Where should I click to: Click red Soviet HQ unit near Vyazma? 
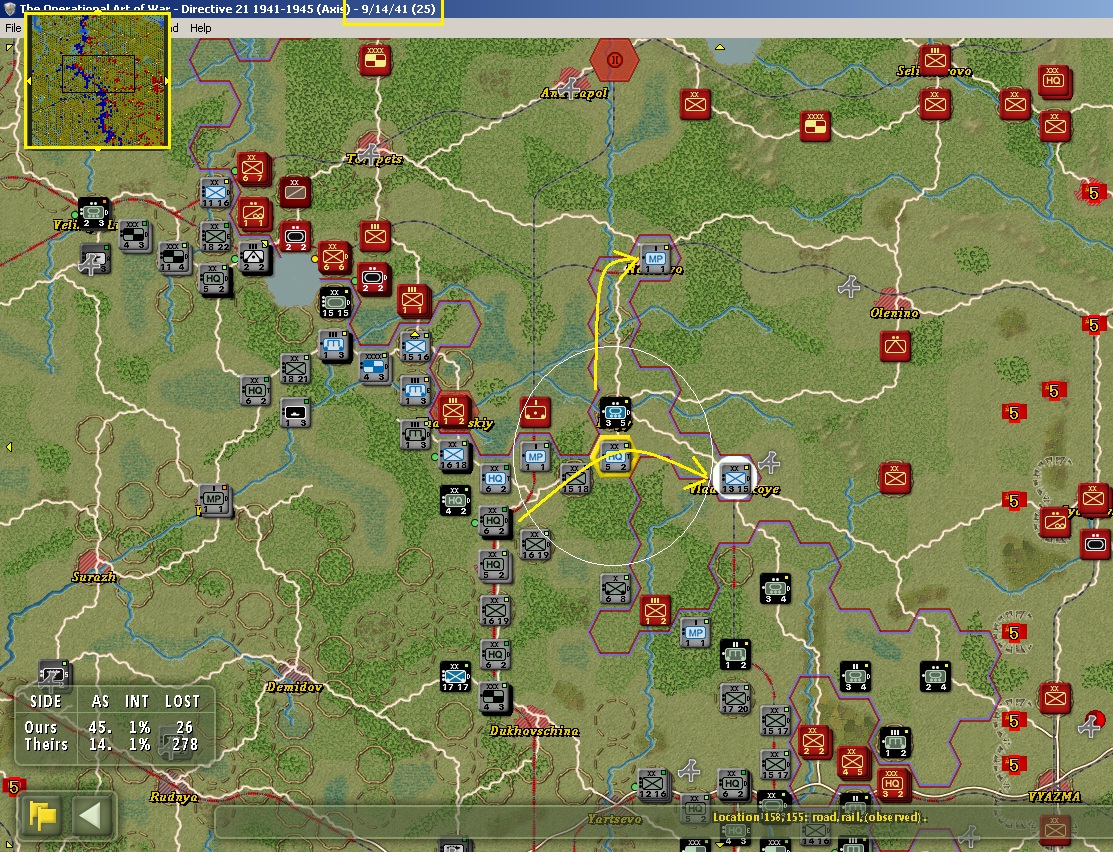(x=892, y=784)
